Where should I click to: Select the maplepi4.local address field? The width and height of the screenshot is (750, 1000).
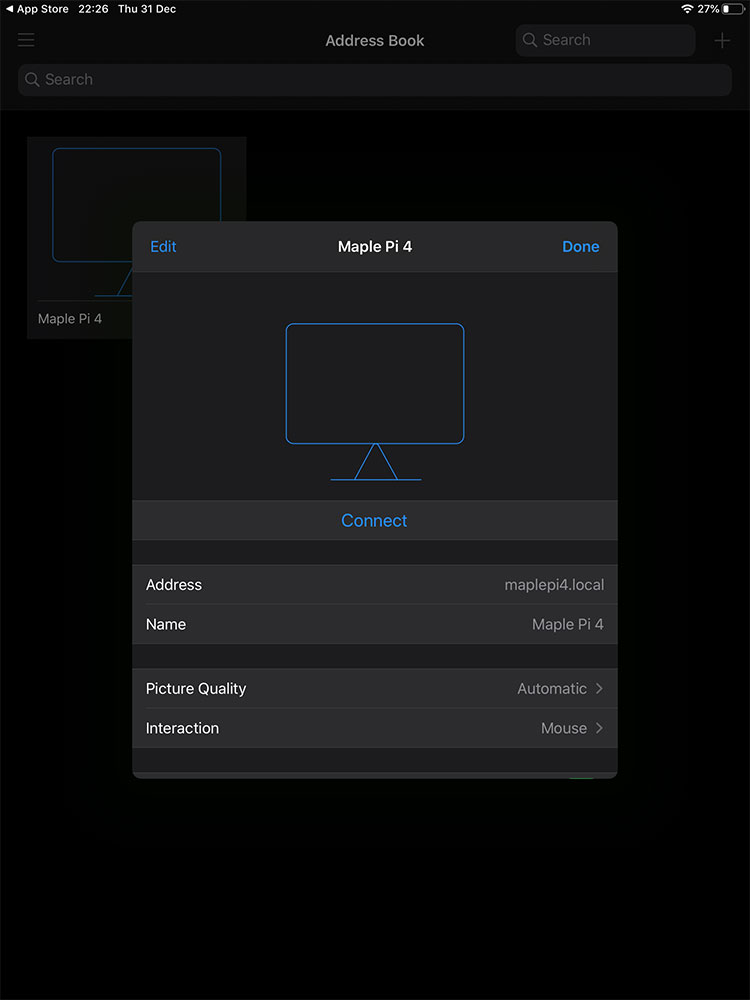[x=553, y=585]
